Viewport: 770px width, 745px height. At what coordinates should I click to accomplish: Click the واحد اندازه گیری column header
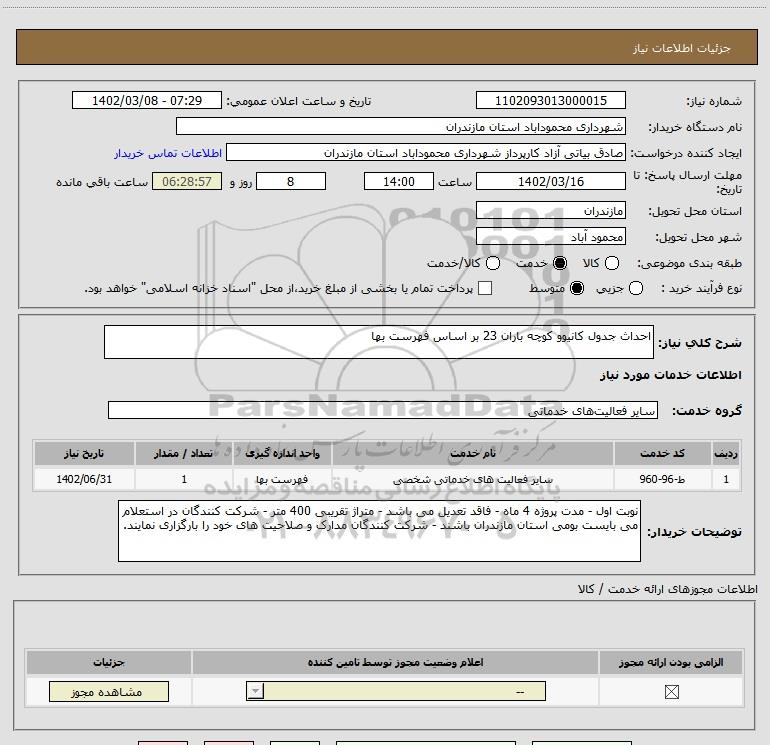(282, 453)
